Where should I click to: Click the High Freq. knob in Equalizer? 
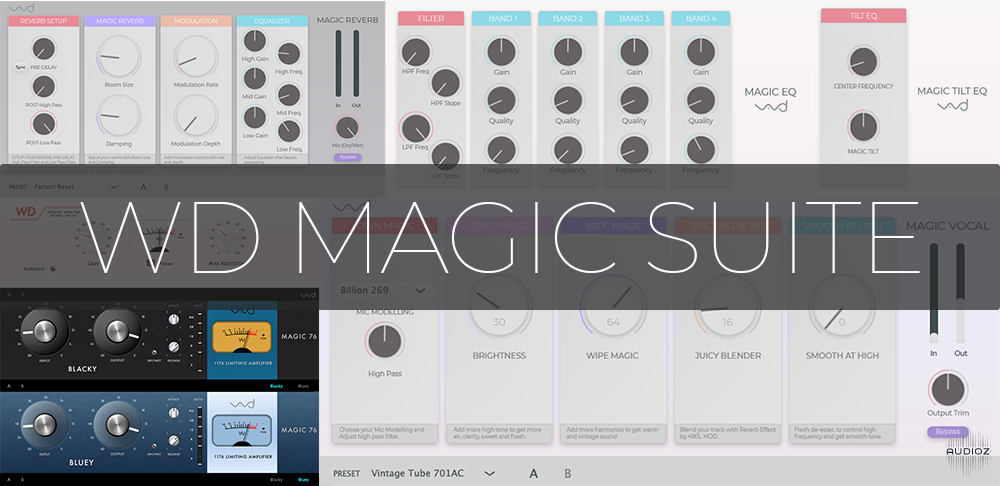coord(289,54)
